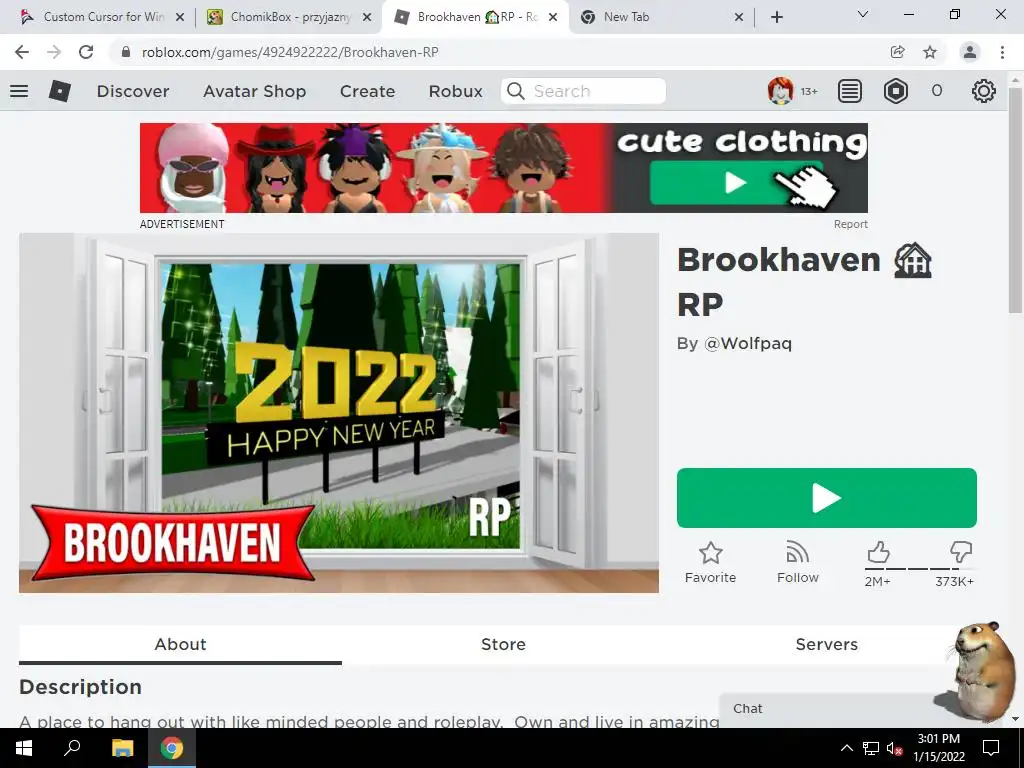
Task: Open the taskbar clock and date
Action: [938, 748]
